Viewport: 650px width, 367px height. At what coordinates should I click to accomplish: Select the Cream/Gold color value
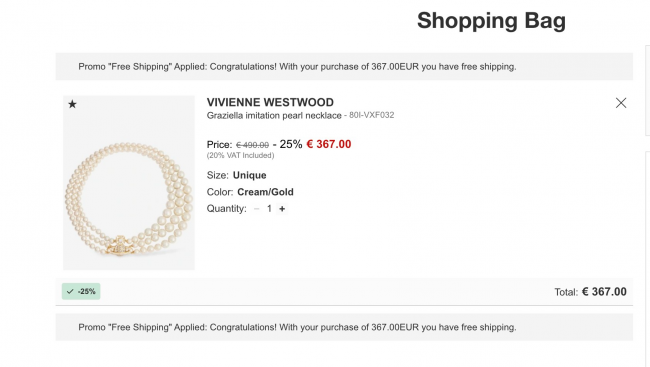pos(265,192)
